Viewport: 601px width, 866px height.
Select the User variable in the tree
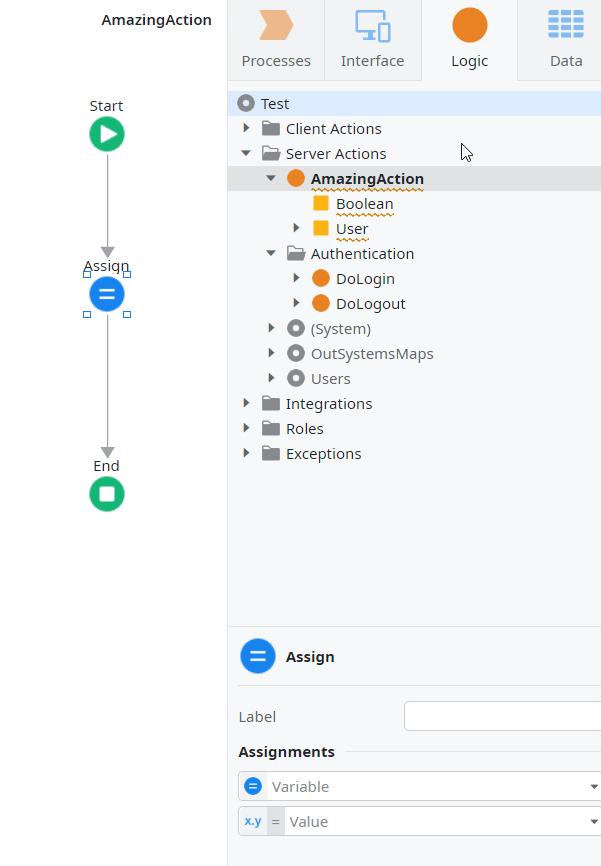click(345, 228)
